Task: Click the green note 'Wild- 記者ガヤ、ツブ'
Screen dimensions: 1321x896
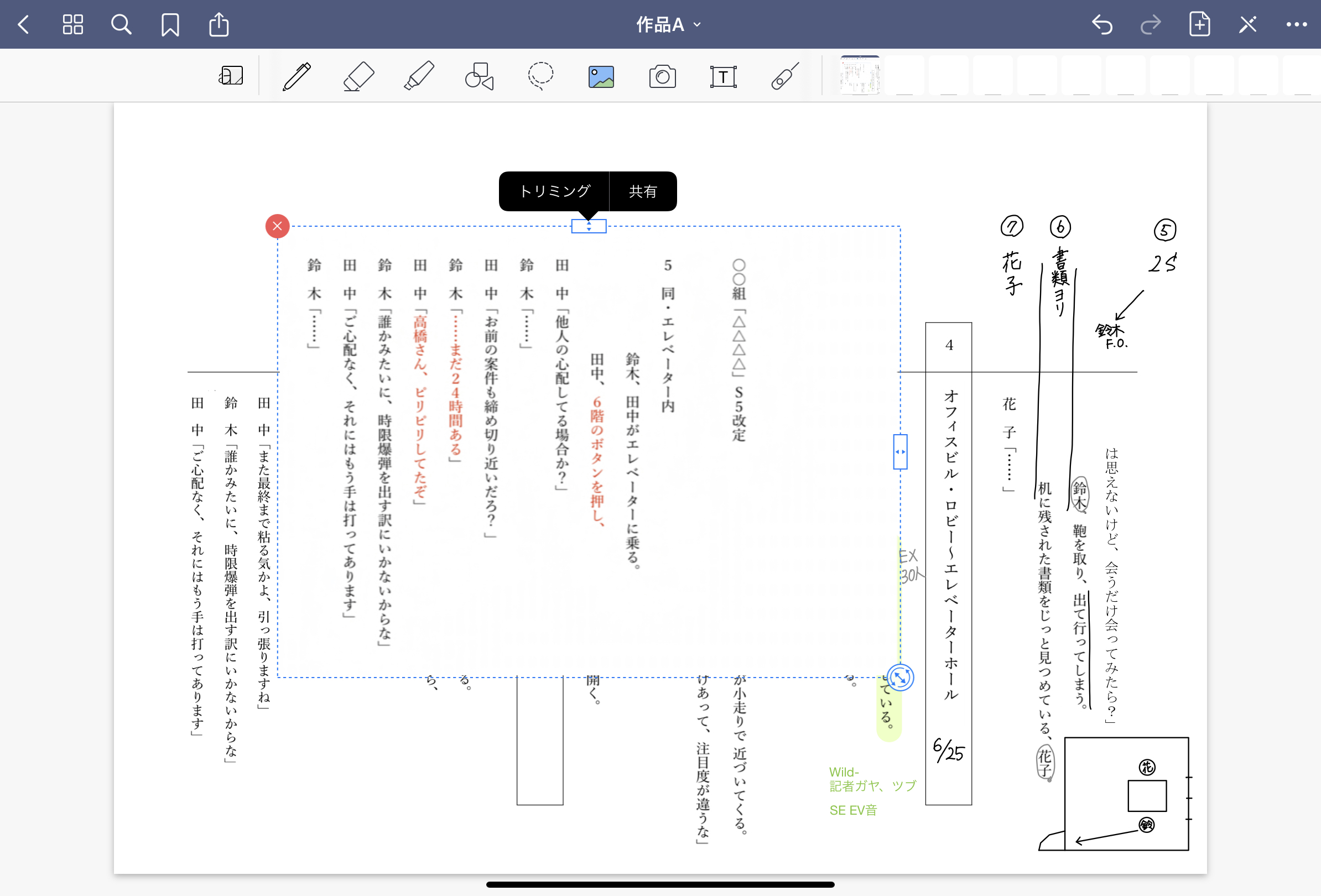Action: click(x=872, y=779)
